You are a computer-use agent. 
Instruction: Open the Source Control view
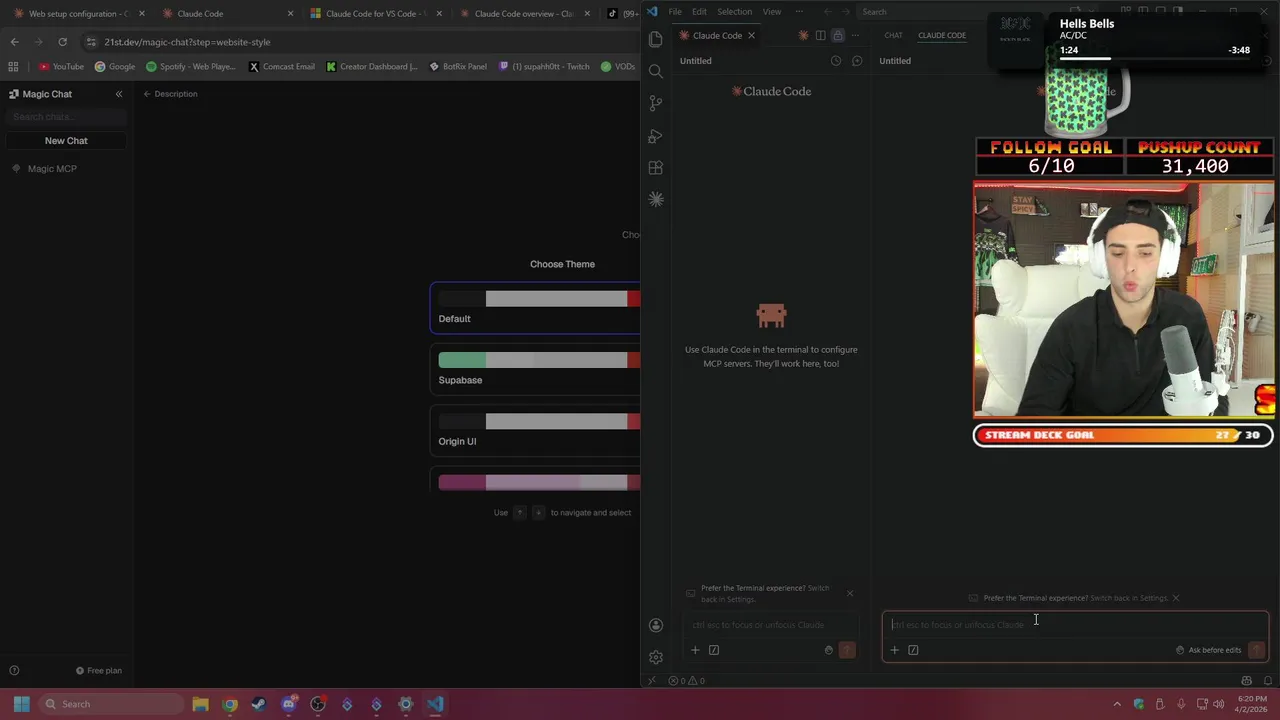[656, 103]
